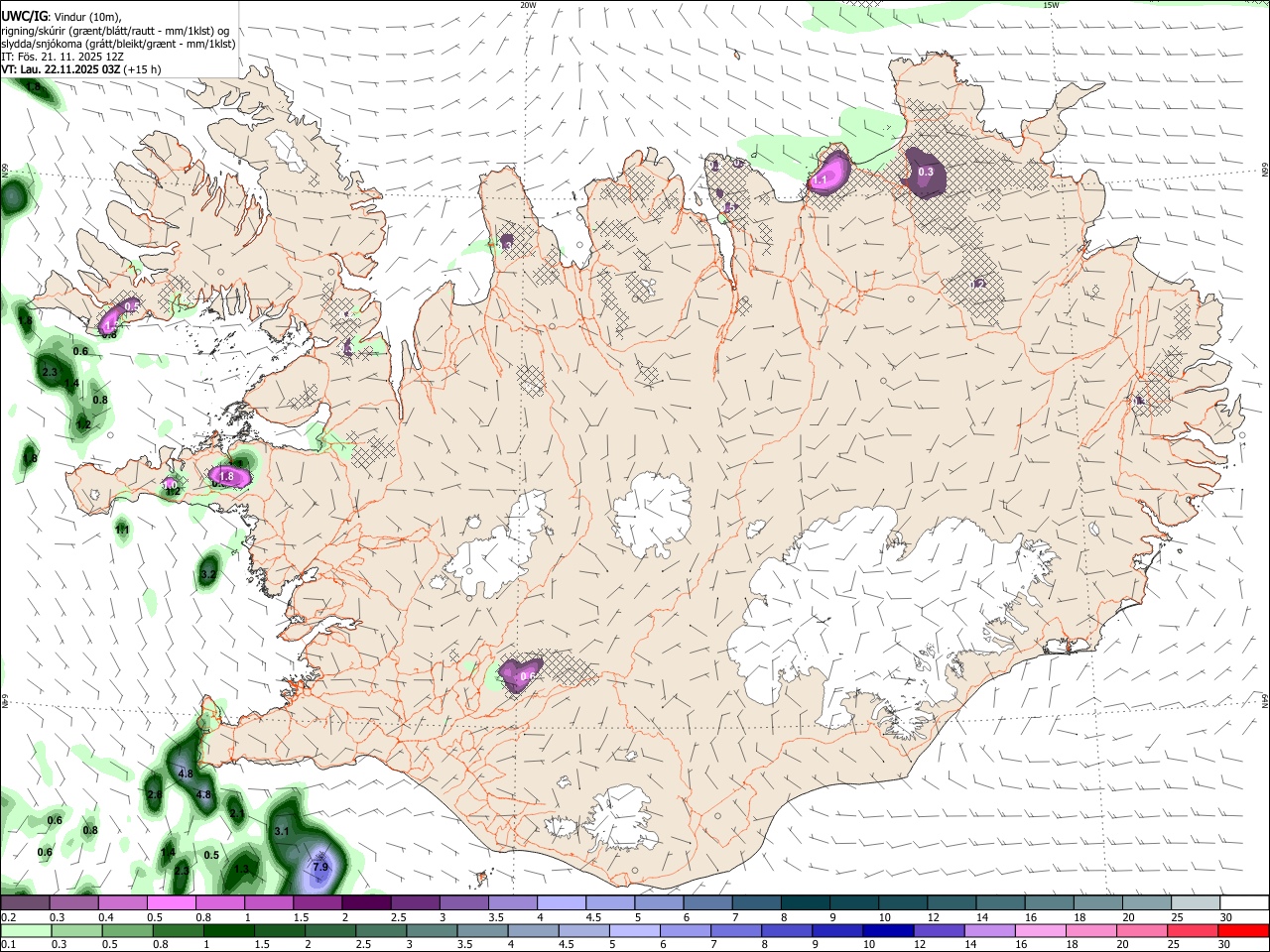Click the bright pink 0.5–0.8 snow legend swatch
The width and height of the screenshot is (1270, 952).
point(171,902)
